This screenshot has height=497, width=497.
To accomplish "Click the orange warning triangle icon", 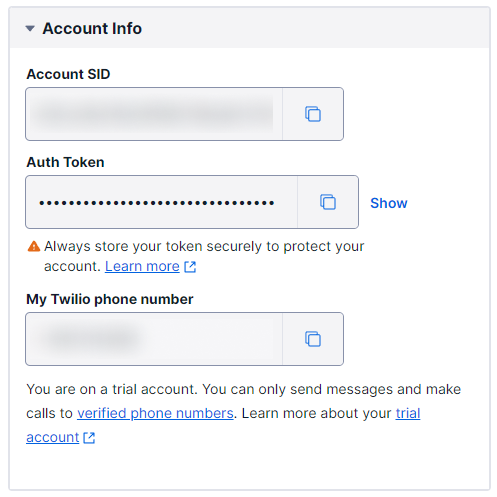I will [x=34, y=246].
